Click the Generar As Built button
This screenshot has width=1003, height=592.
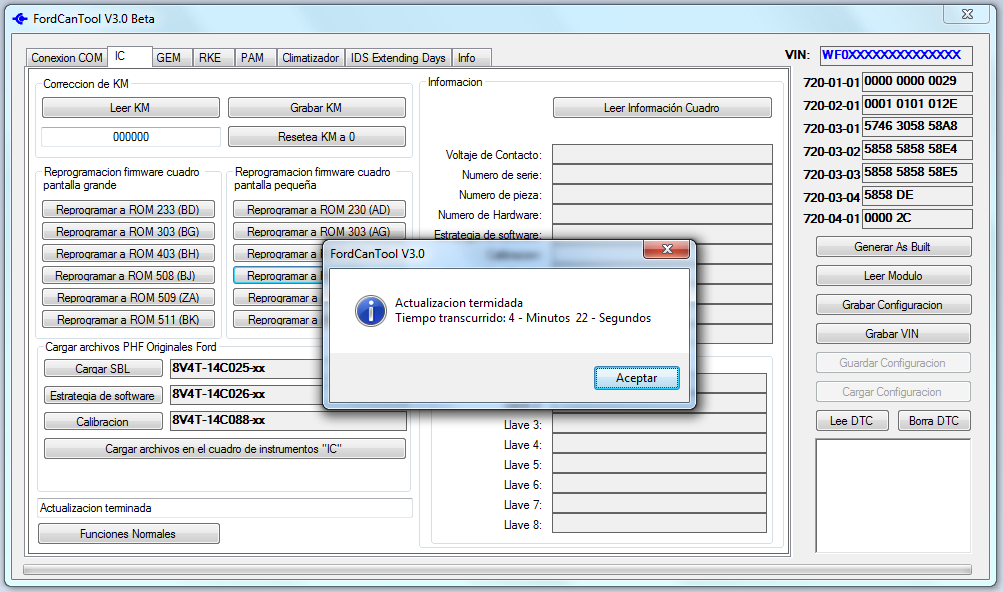[893, 247]
